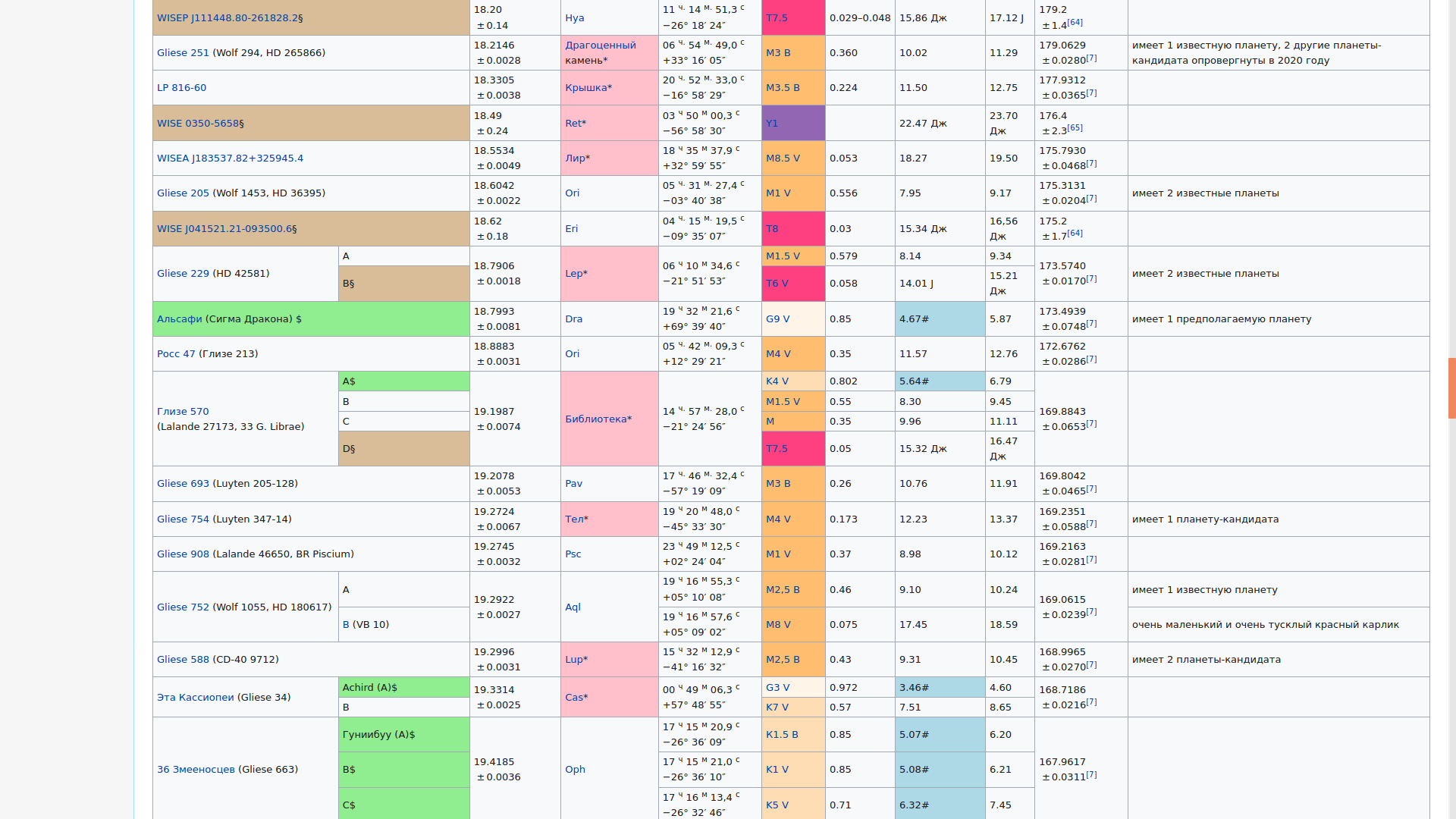Screen dimensions: 1456x819
Task: Follow the LP 816-60 link
Action: (x=181, y=88)
